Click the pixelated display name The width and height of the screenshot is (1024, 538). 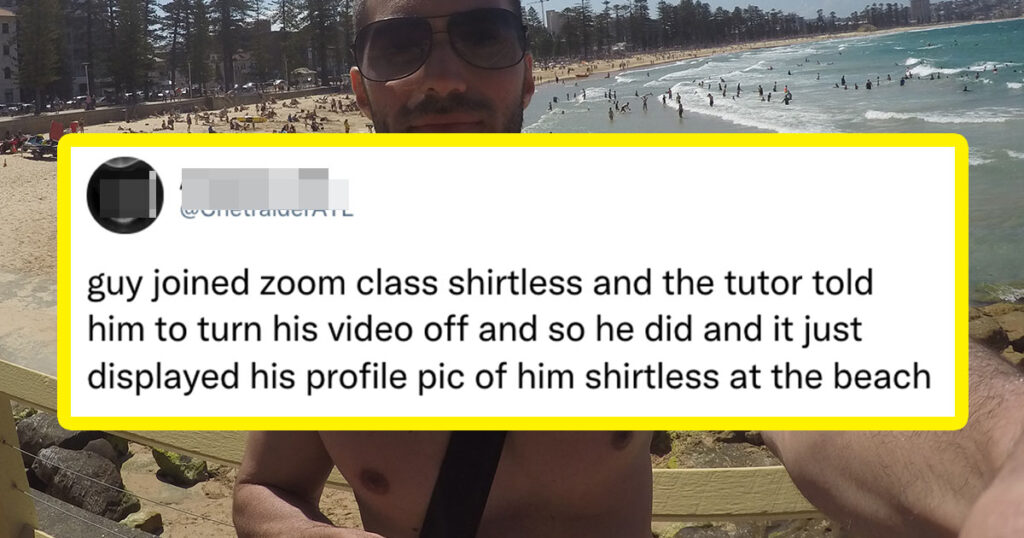(x=264, y=188)
